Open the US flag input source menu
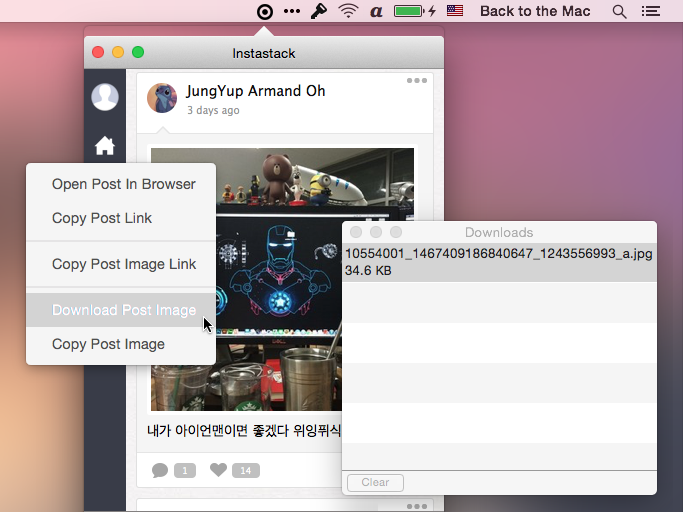The width and height of the screenshot is (683, 512). click(455, 11)
